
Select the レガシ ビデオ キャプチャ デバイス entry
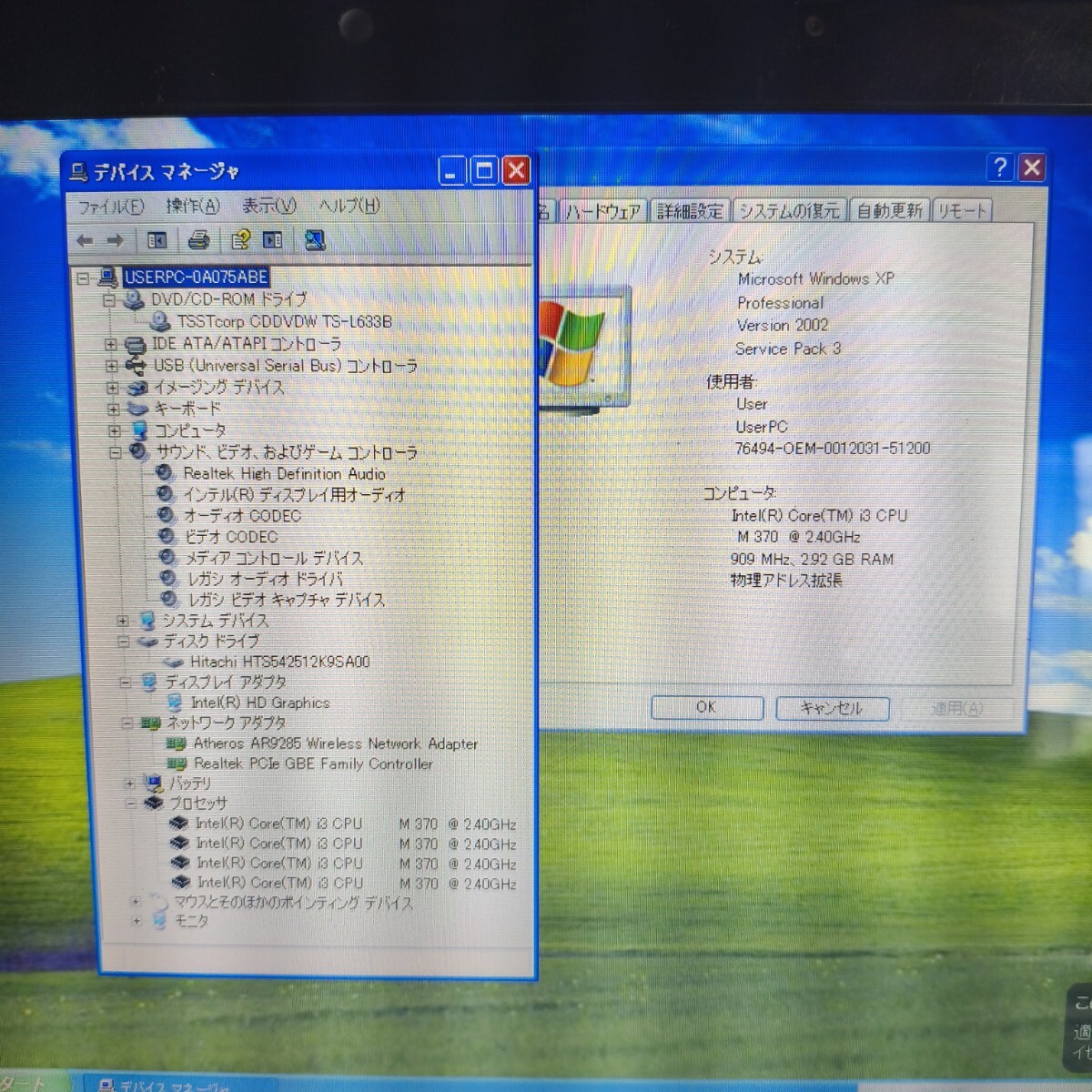point(286,600)
